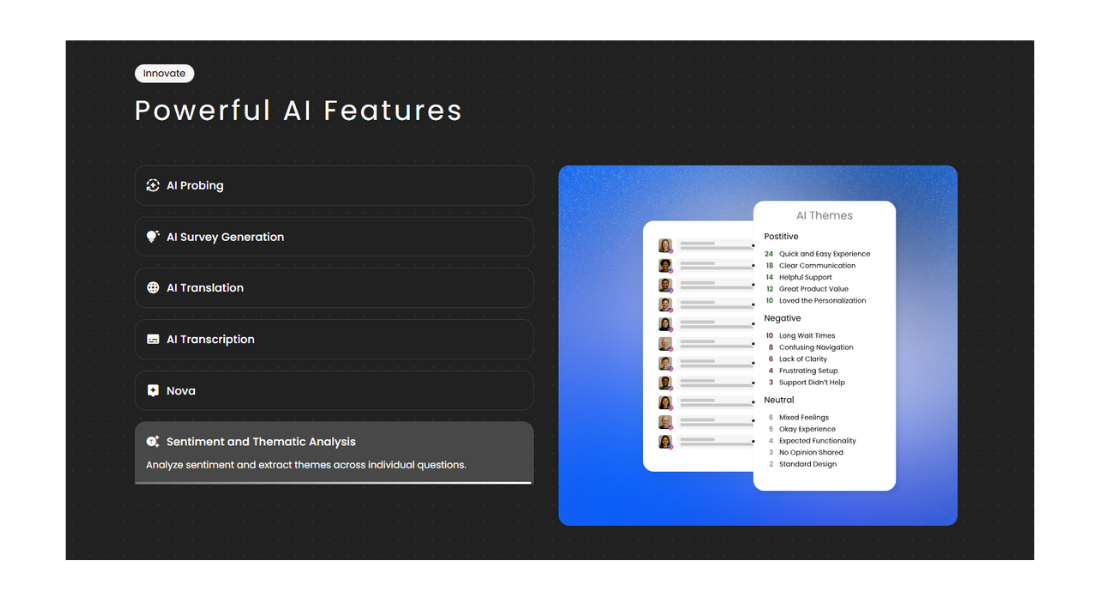The height and width of the screenshot is (600, 1100).
Task: Click the AI Probing refresh icon
Action: 152,185
